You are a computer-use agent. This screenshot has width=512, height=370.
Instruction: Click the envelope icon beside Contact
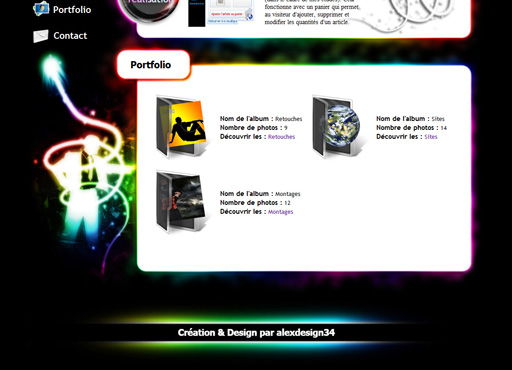(x=41, y=36)
